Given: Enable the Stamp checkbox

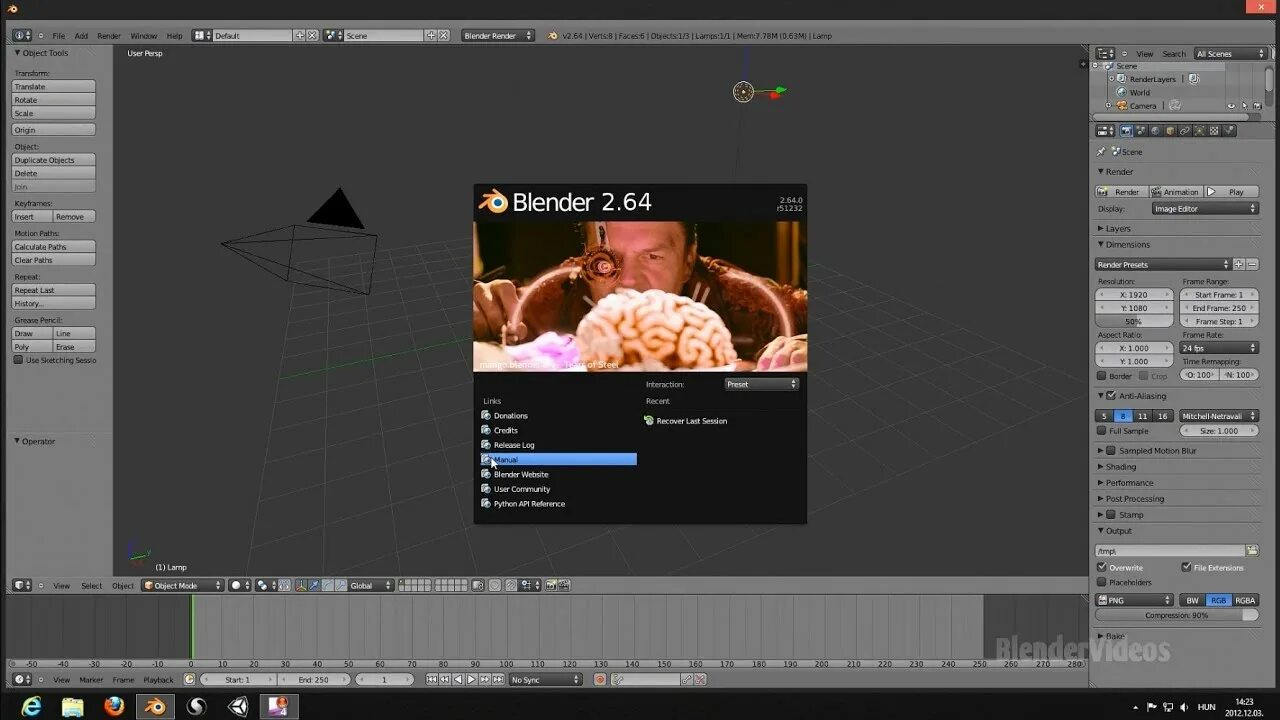Looking at the screenshot, I should point(1111,515).
